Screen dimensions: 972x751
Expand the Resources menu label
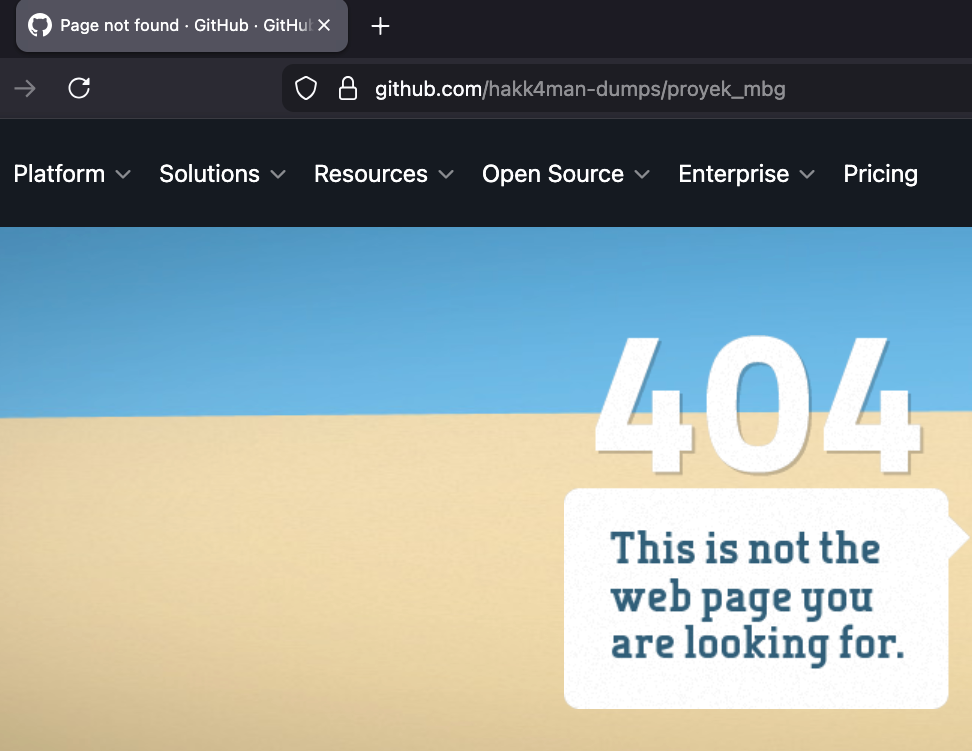coord(371,174)
